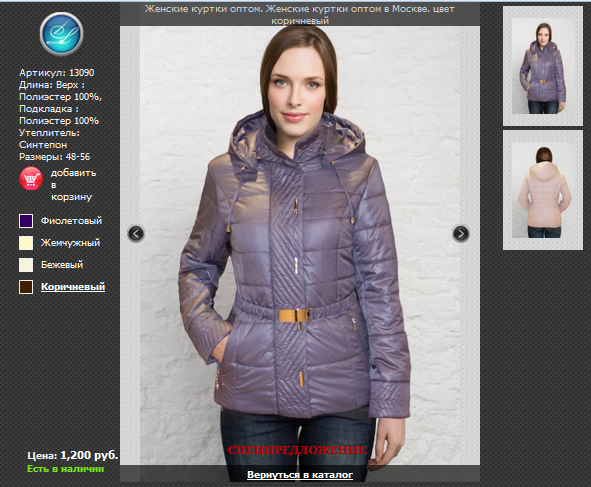Select the Фиолетовый purple color swatch
The width and height of the screenshot is (591, 487).
(x=26, y=221)
